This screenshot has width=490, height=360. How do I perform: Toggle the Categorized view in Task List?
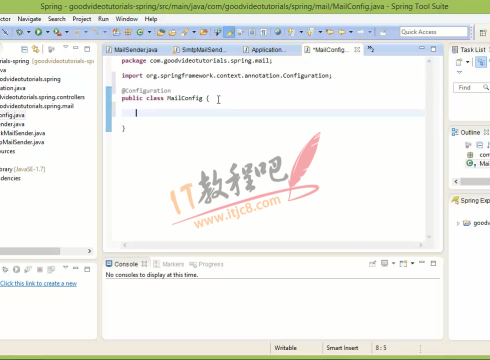coord(481,62)
